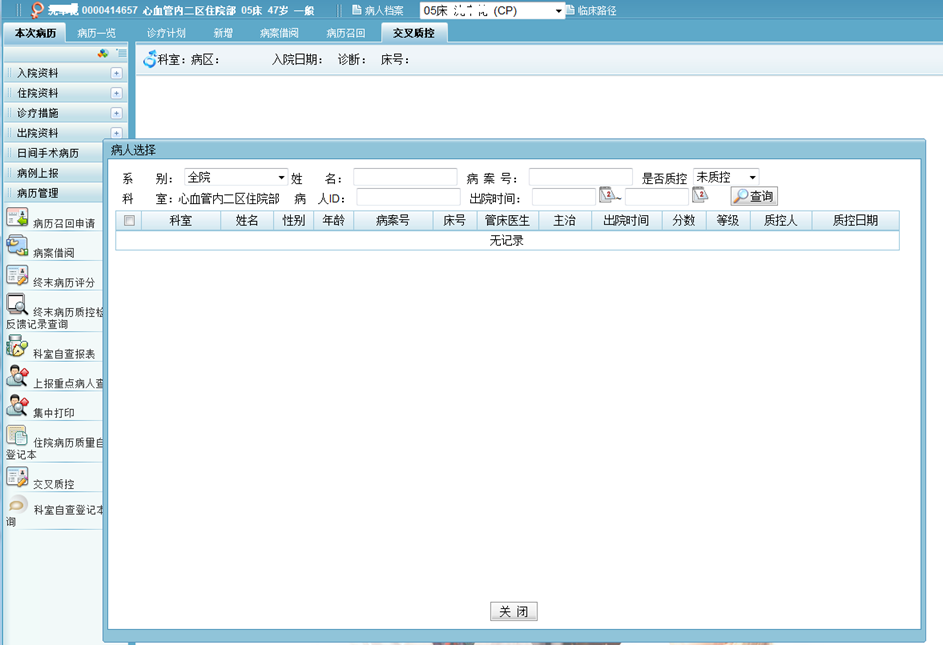
Task: Click the 出院时间 end date field
Action: pyautogui.click(x=657, y=197)
